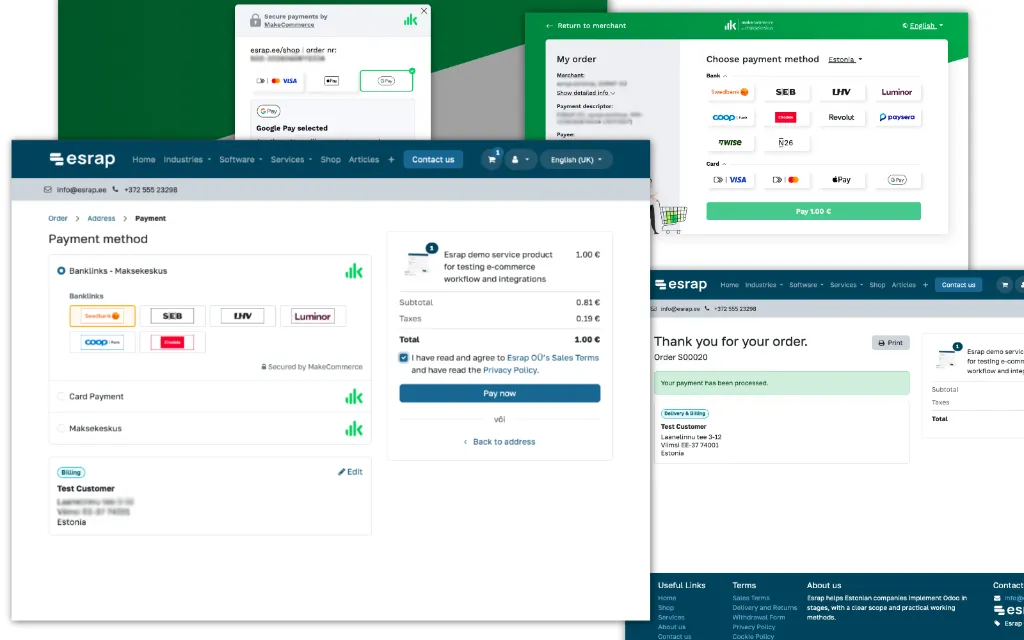Click the plus icon in esrap navigation bar
The height and width of the screenshot is (640, 1024).
(391, 159)
